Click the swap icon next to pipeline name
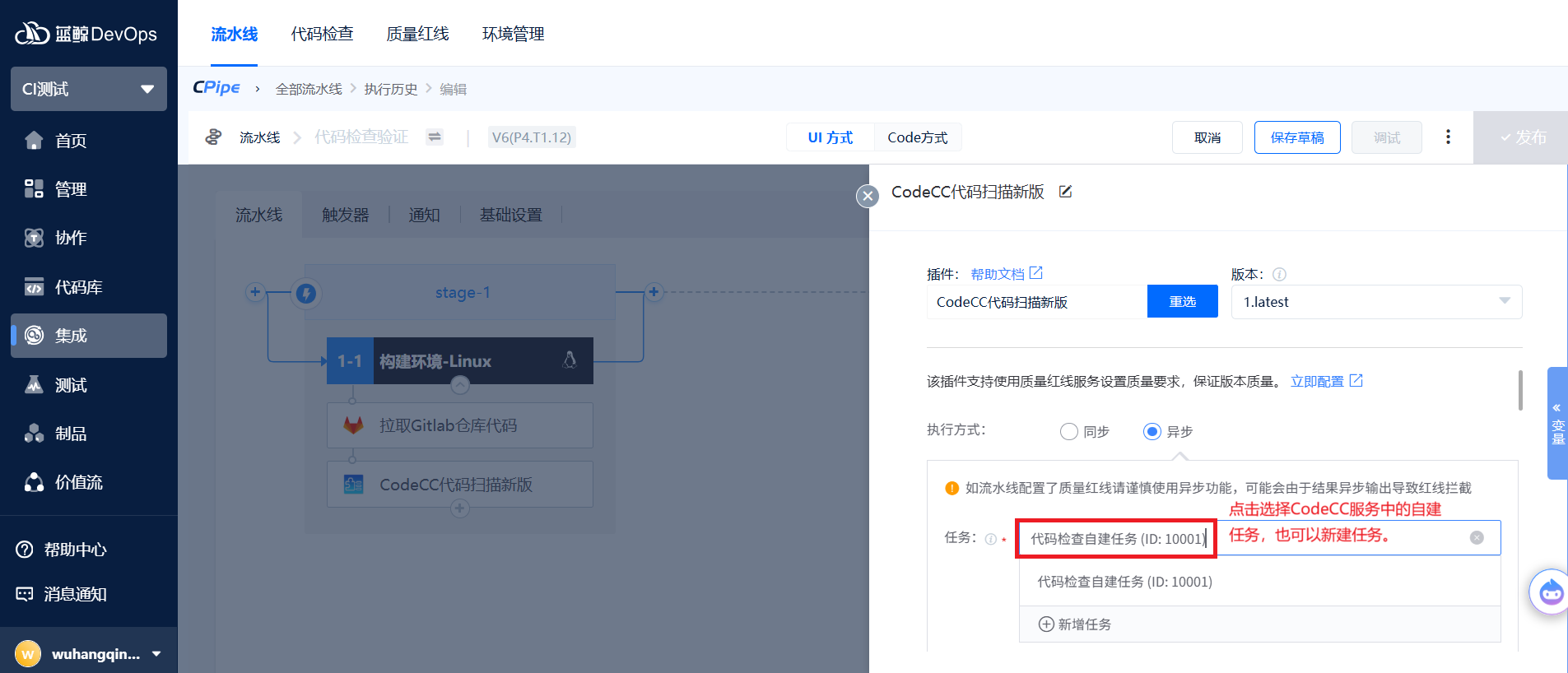The image size is (1568, 673). tap(435, 137)
